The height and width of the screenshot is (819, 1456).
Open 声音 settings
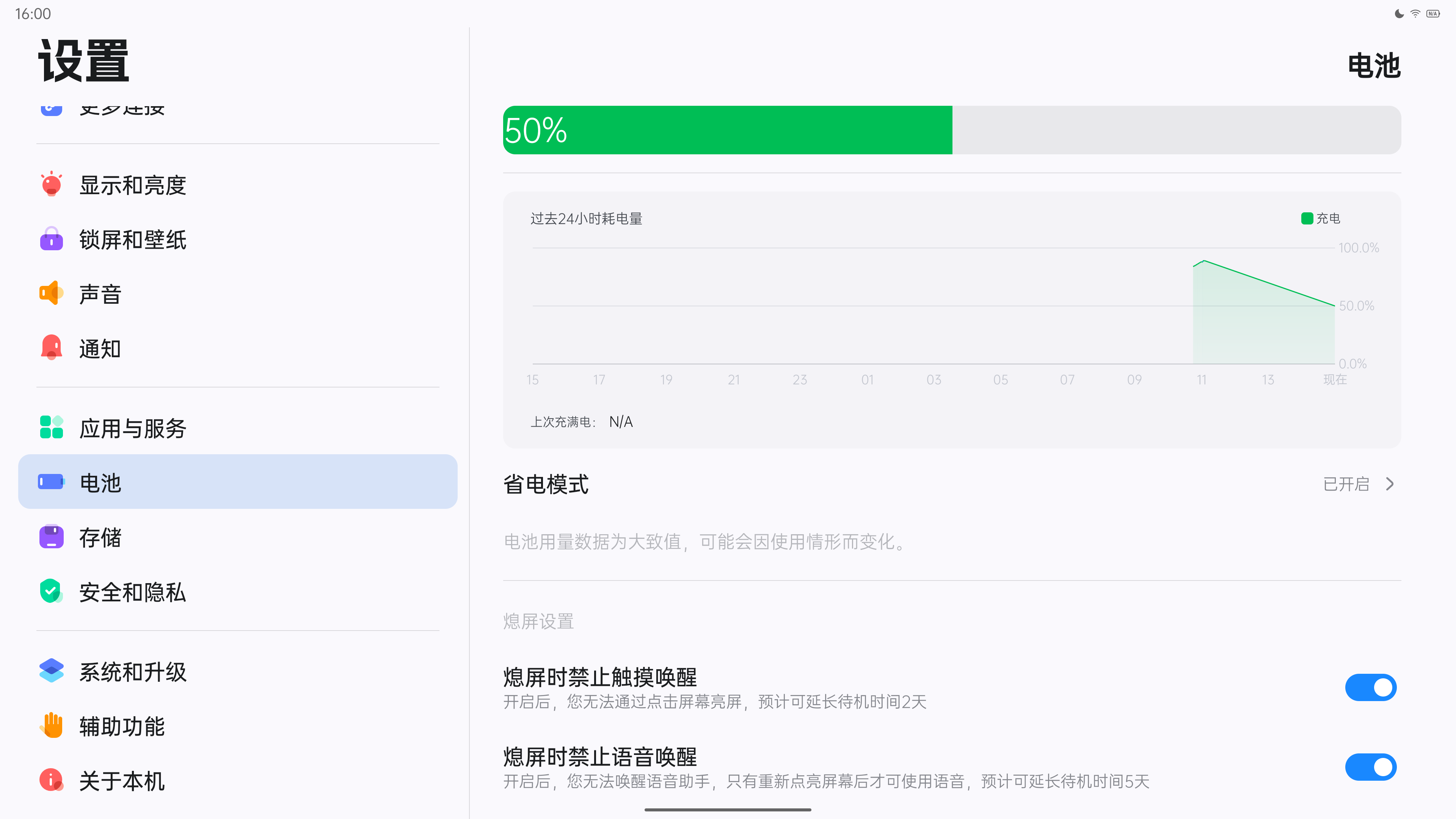pos(237,293)
